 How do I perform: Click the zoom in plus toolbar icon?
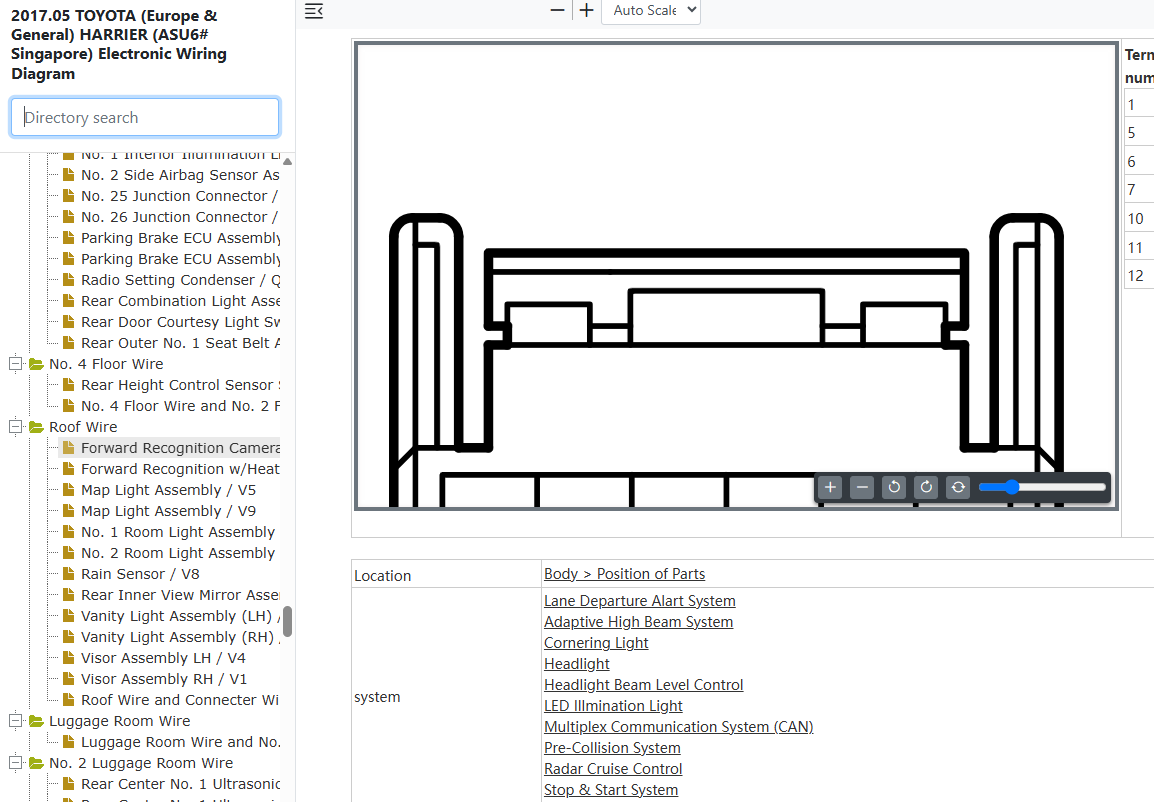coord(586,10)
